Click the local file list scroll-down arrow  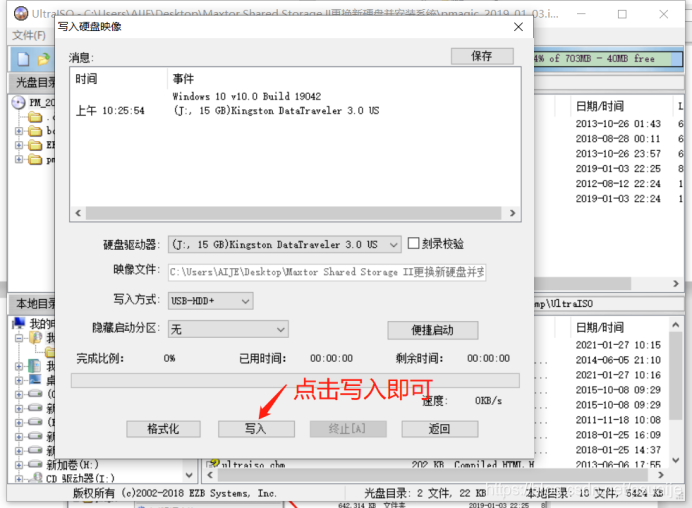tap(676, 460)
